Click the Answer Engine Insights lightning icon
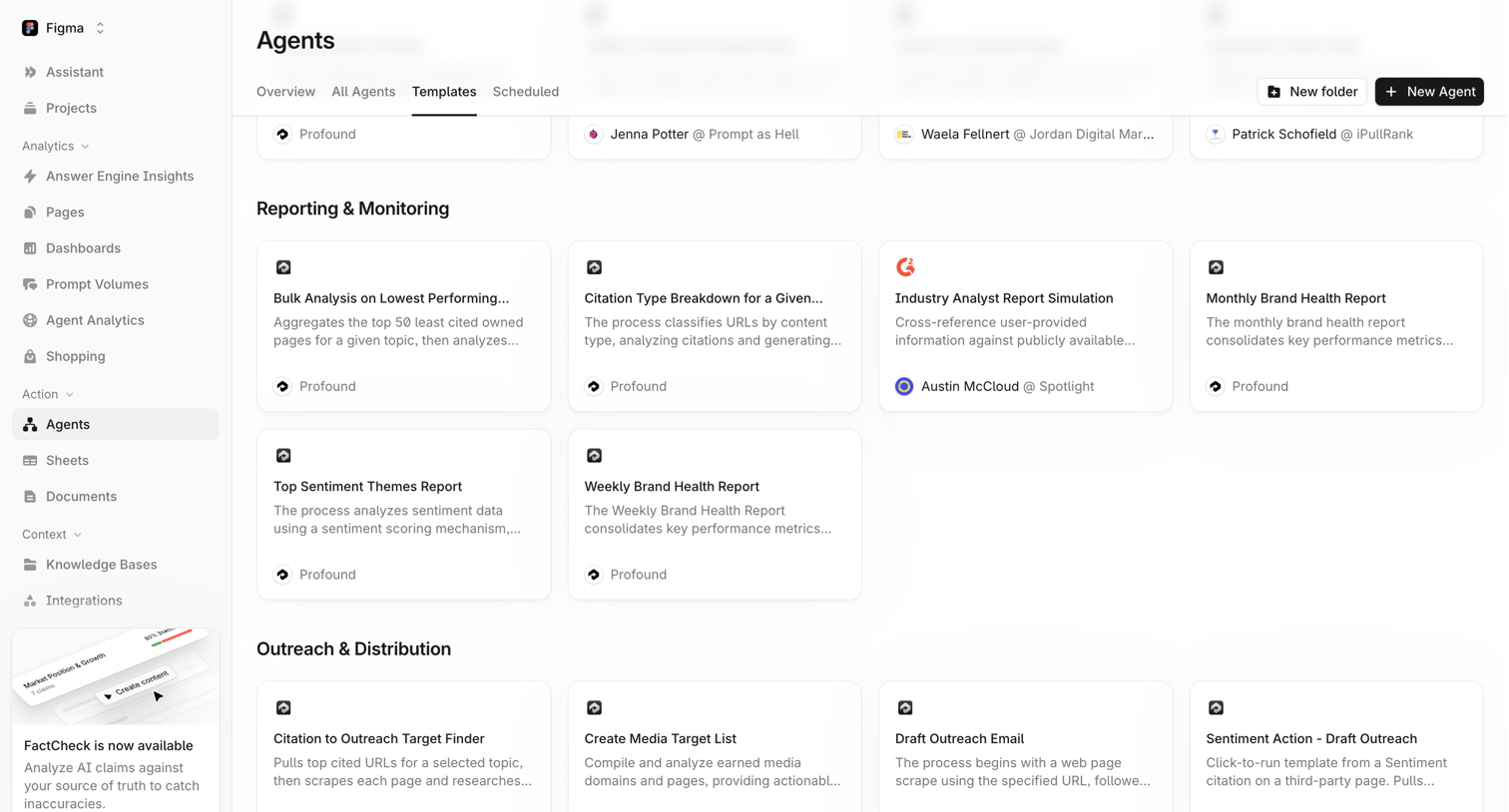 click(30, 177)
